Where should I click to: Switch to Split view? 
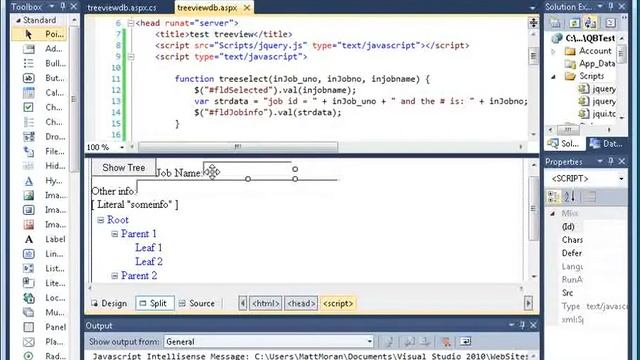(x=155, y=303)
